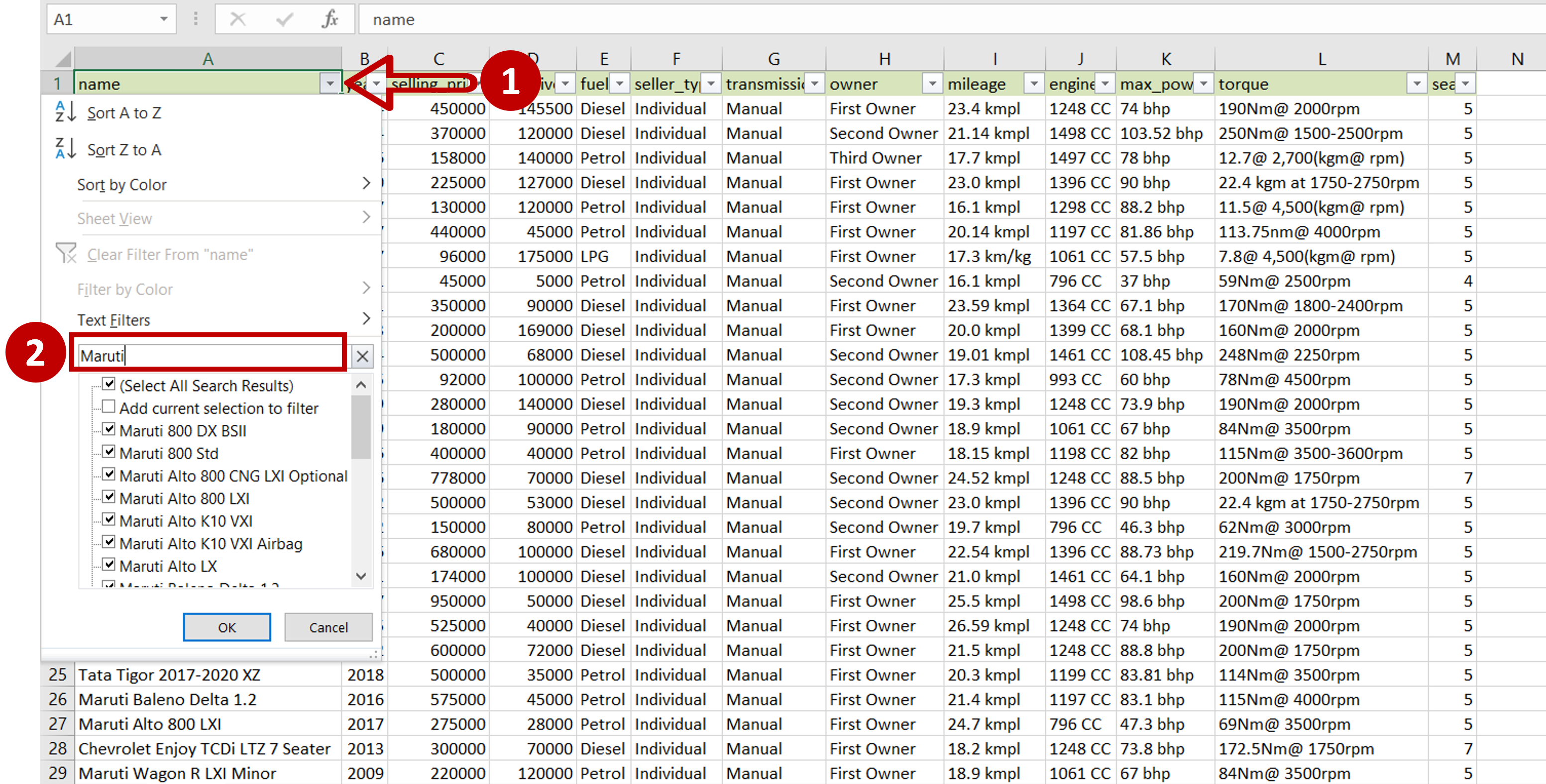1546x784 pixels.
Task: Click the filter list scrollbar thumb
Action: pyautogui.click(x=361, y=427)
